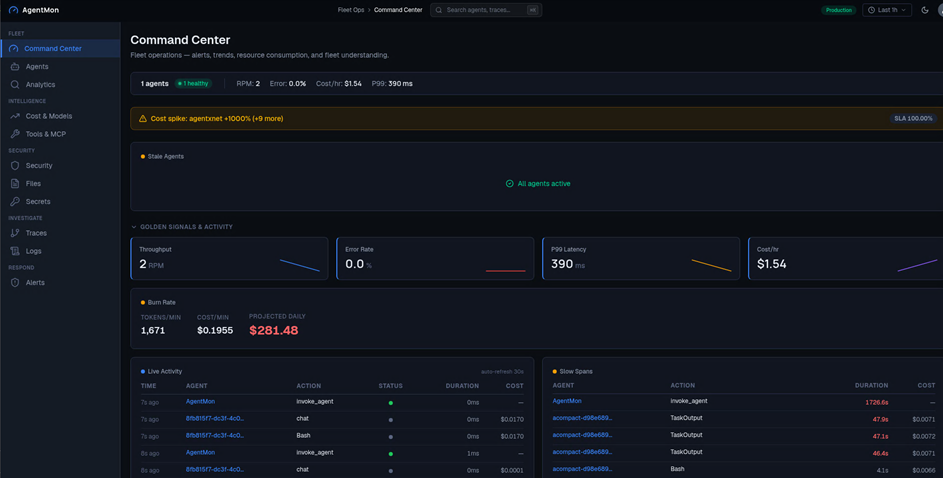Open the Secrets key icon
The height and width of the screenshot is (478, 944).
[x=15, y=202]
